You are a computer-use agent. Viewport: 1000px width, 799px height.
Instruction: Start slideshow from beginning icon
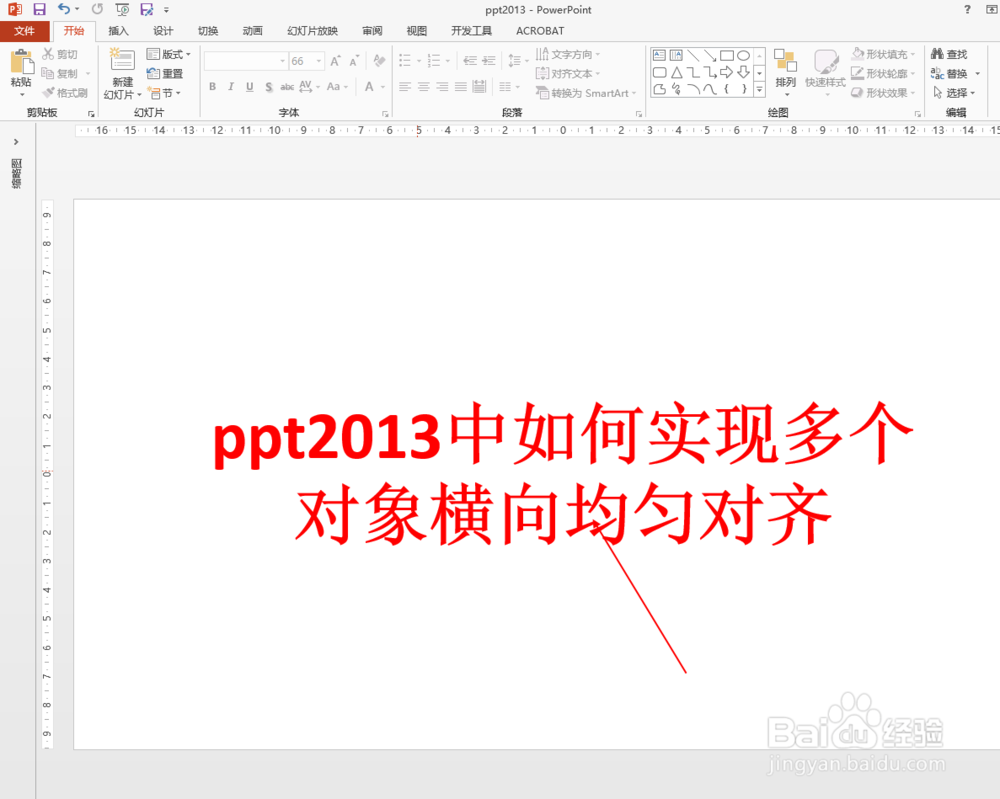(x=122, y=9)
